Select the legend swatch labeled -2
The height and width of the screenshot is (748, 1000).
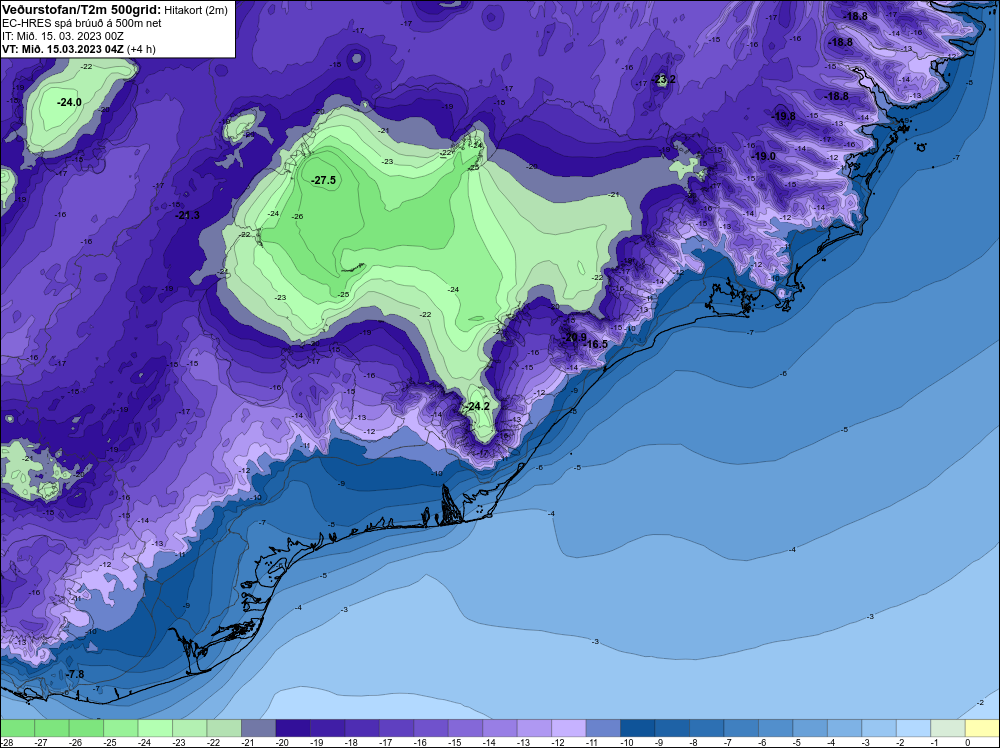(x=913, y=728)
